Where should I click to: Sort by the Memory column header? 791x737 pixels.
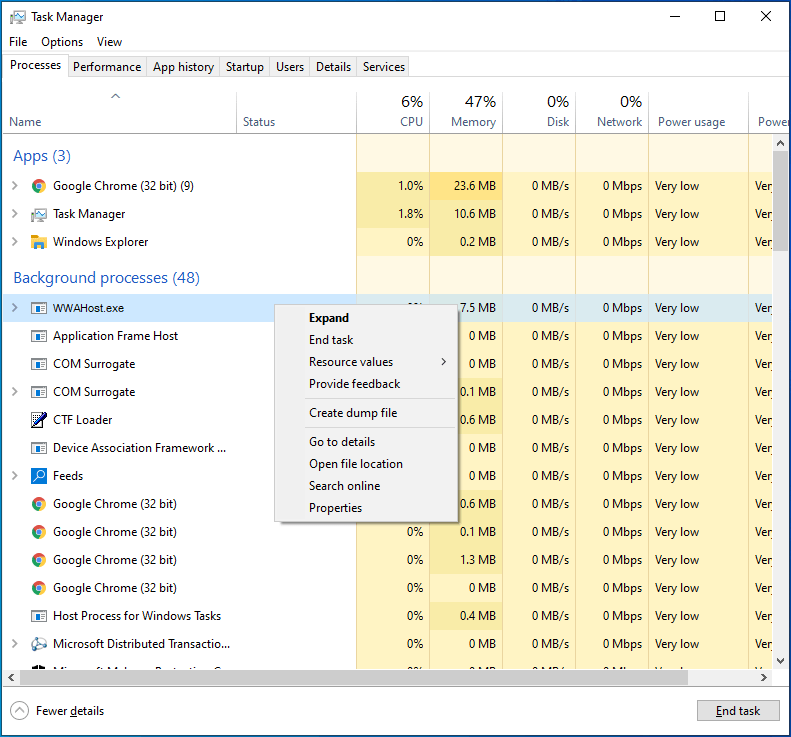(x=467, y=111)
